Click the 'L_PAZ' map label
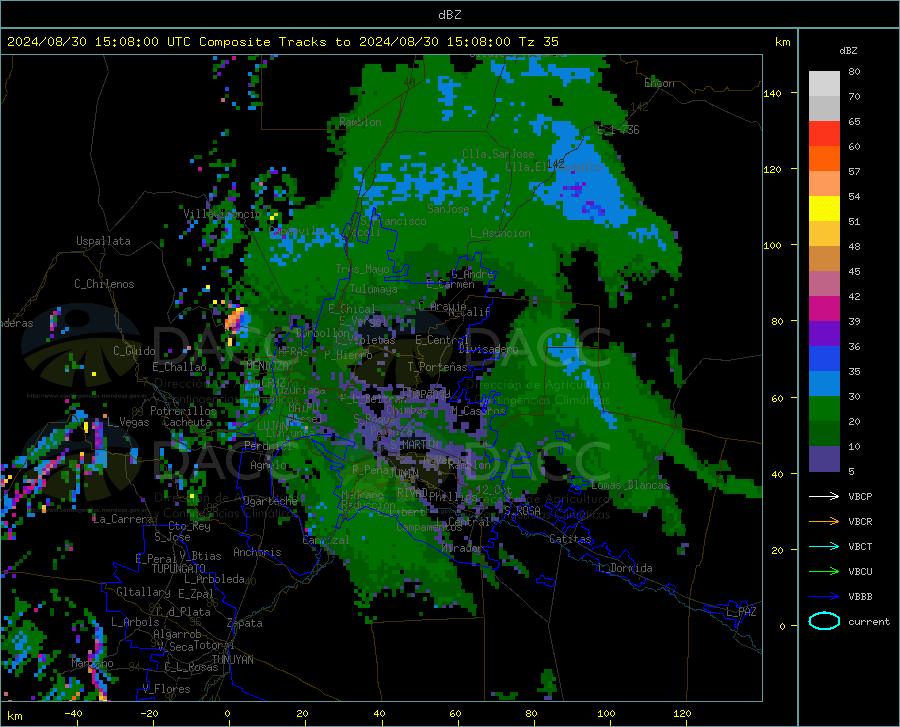900x727 pixels. coord(741,612)
